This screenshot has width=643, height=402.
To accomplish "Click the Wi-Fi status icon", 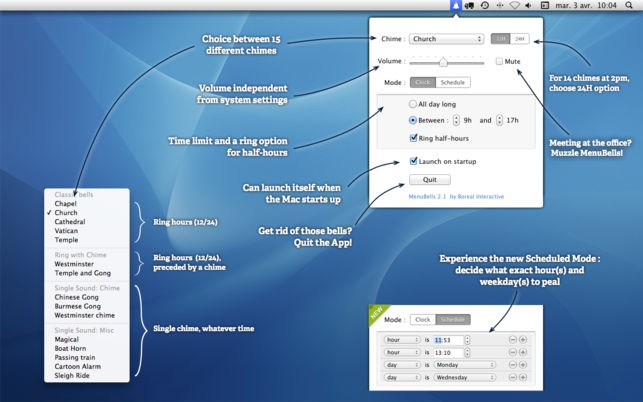I will tap(514, 6).
